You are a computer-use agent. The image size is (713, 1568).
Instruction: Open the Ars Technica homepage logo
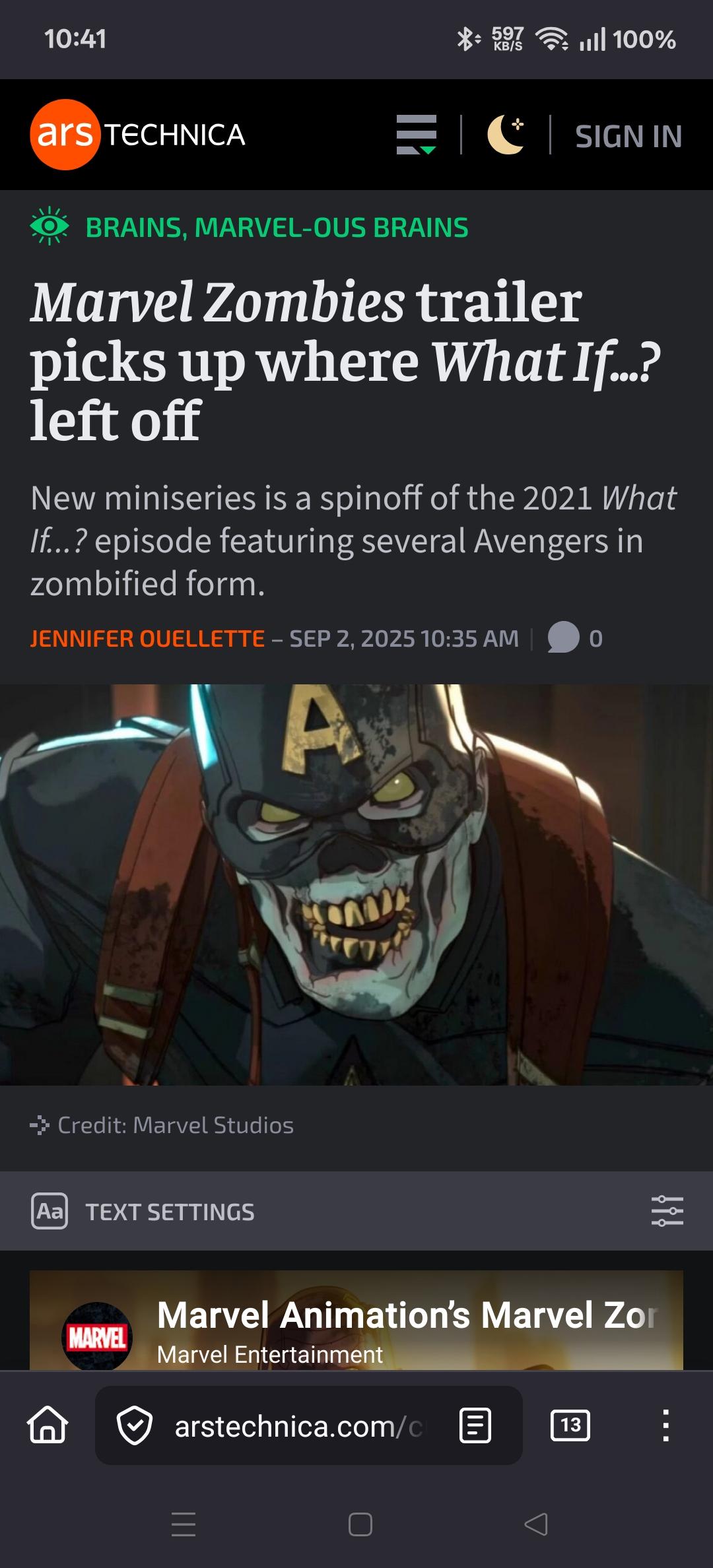[137, 135]
